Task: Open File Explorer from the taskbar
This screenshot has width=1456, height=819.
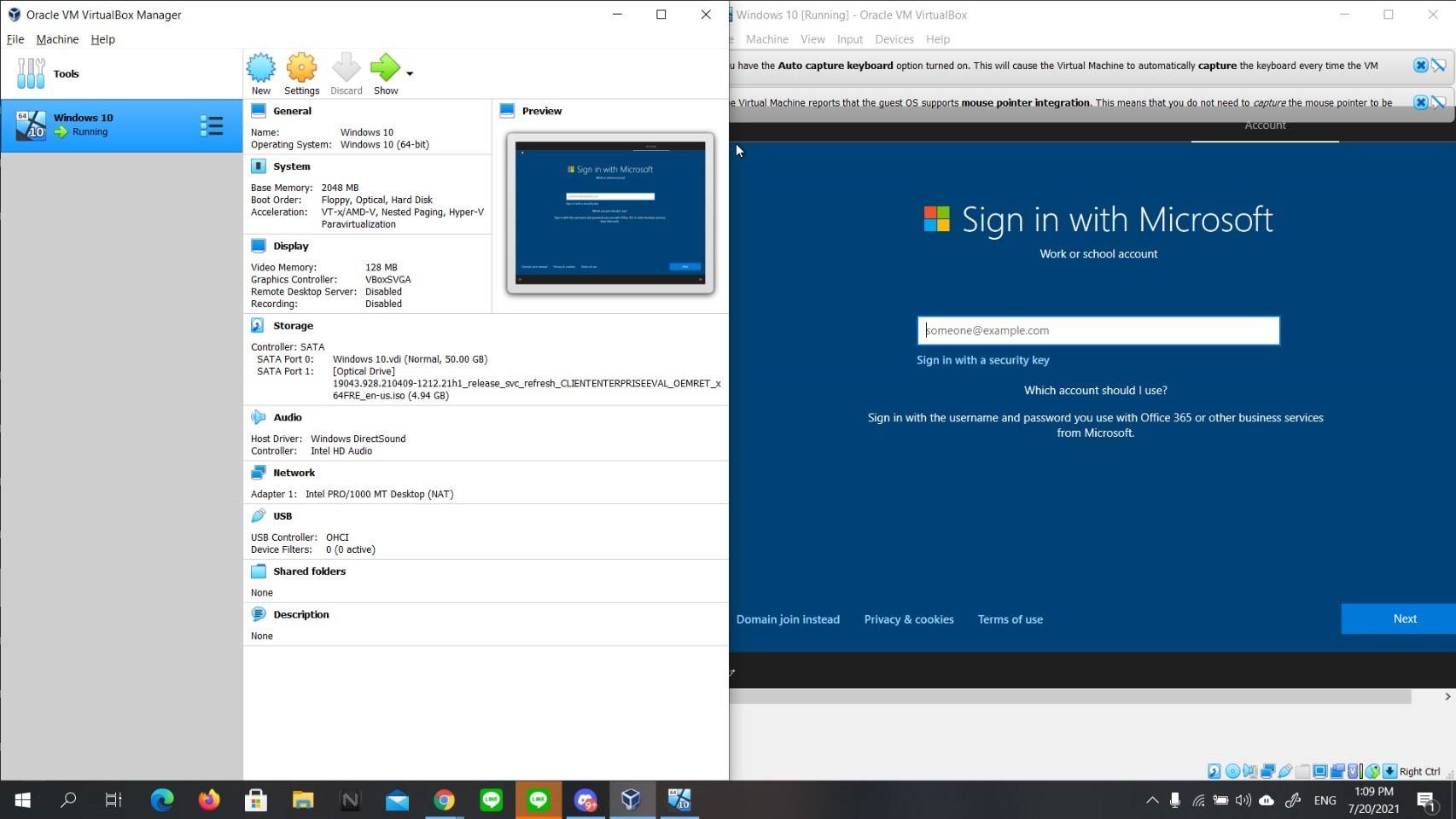Action: [x=303, y=799]
